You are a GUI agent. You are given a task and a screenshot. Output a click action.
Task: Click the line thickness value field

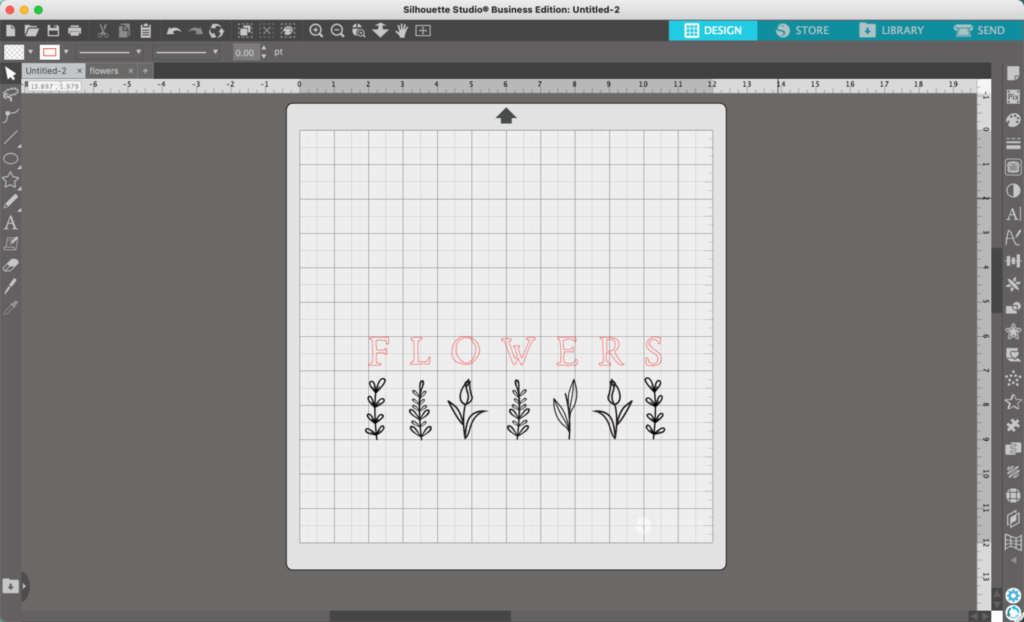point(246,52)
